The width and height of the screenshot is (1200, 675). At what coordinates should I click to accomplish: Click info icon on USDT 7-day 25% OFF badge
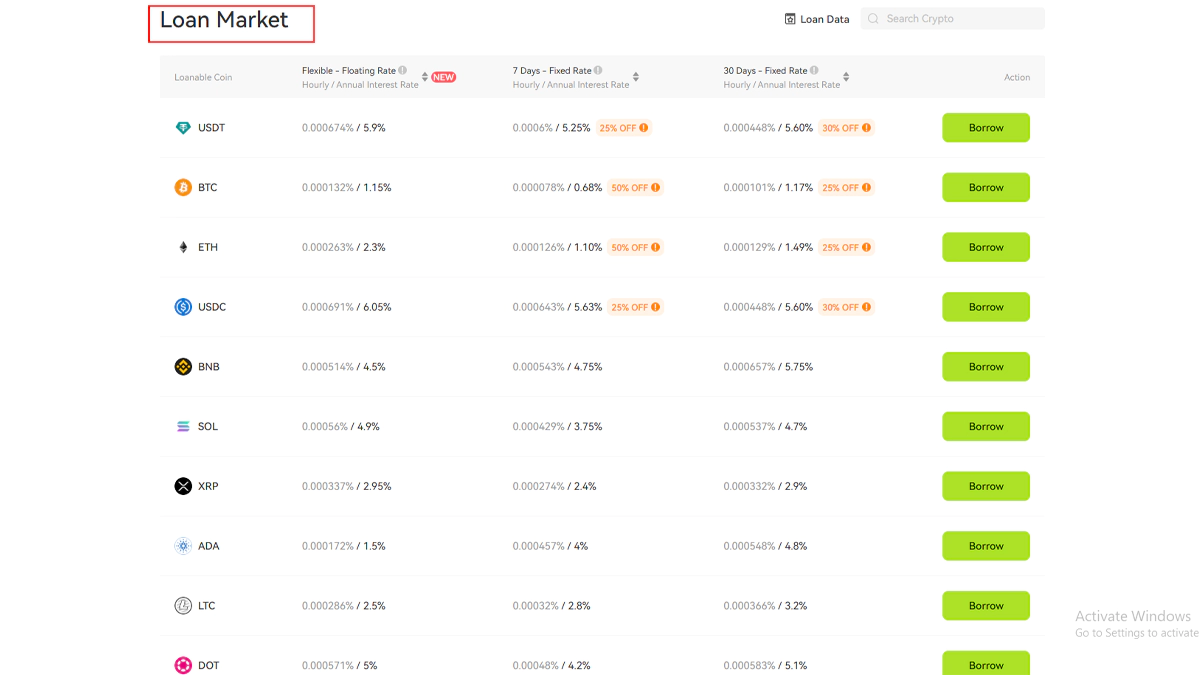tap(643, 128)
